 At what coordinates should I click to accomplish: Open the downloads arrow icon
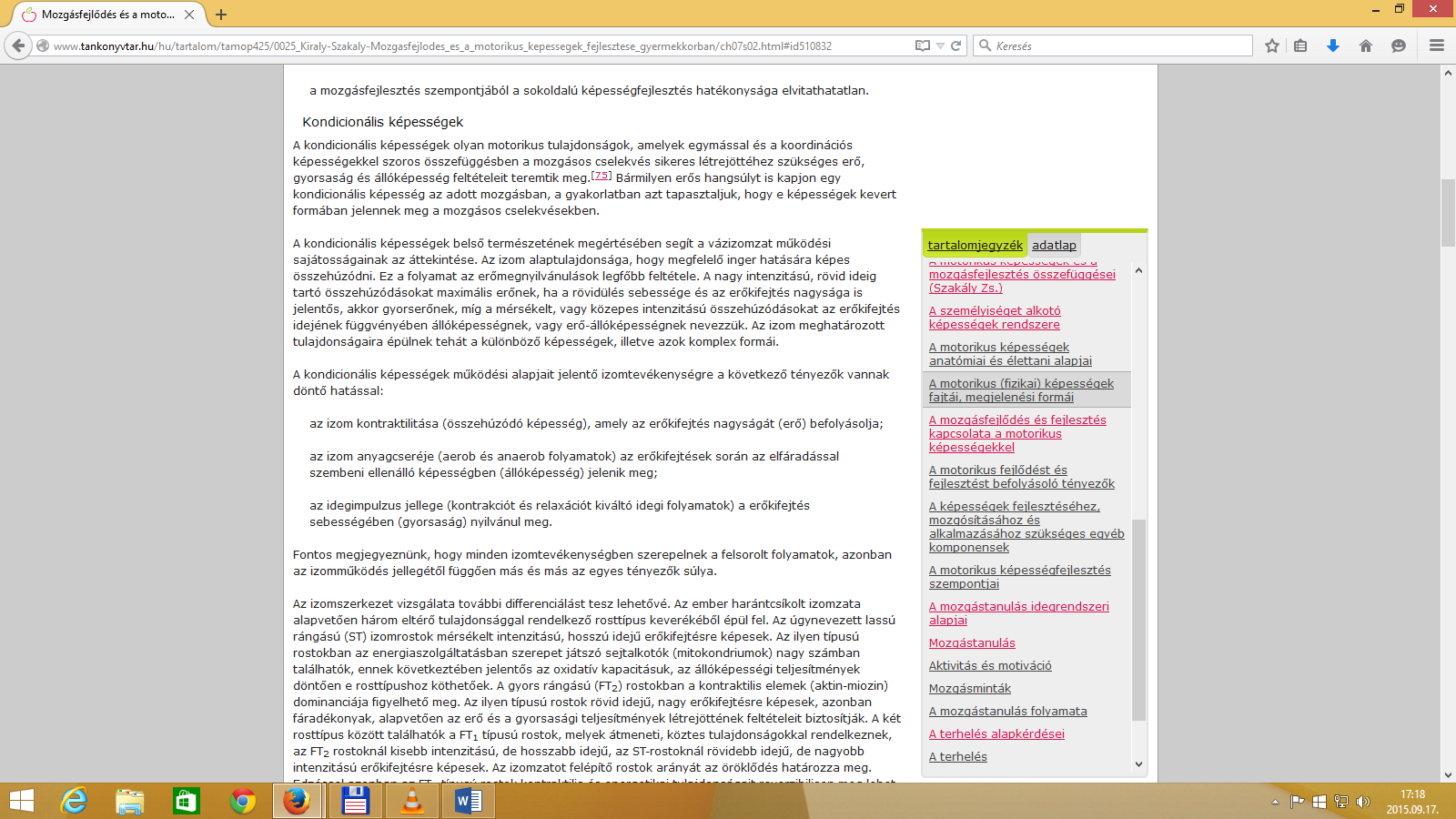coord(1333,45)
